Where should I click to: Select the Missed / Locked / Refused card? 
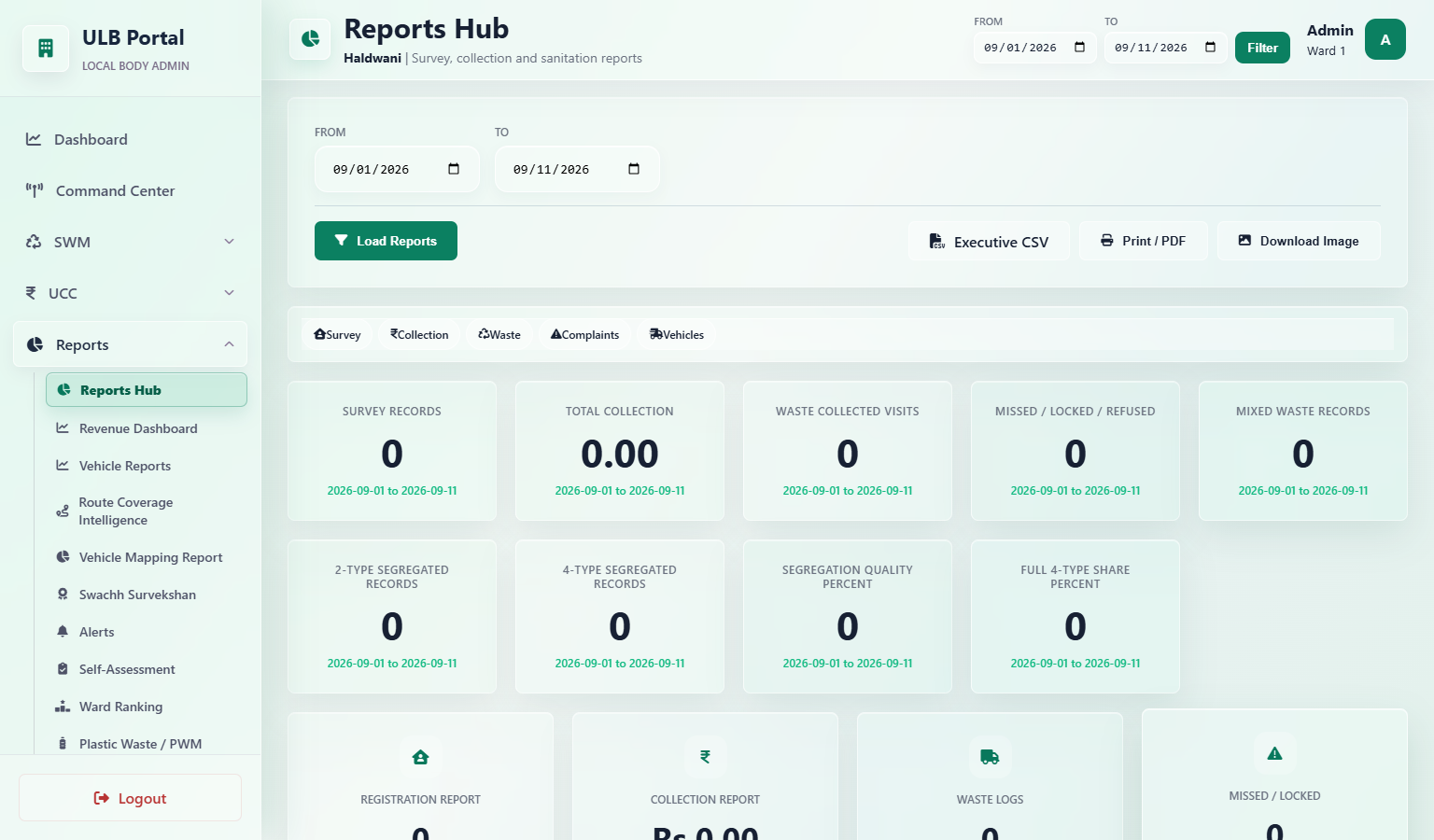click(1075, 451)
